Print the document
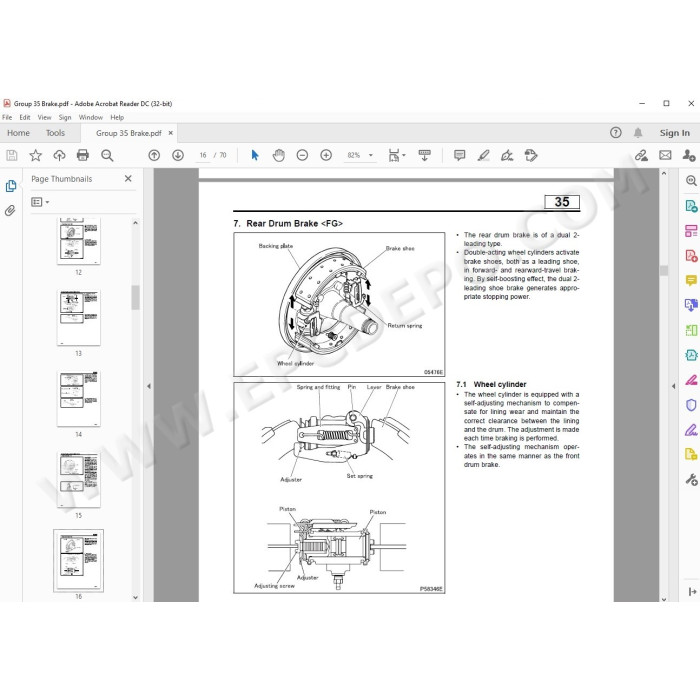 (83, 155)
